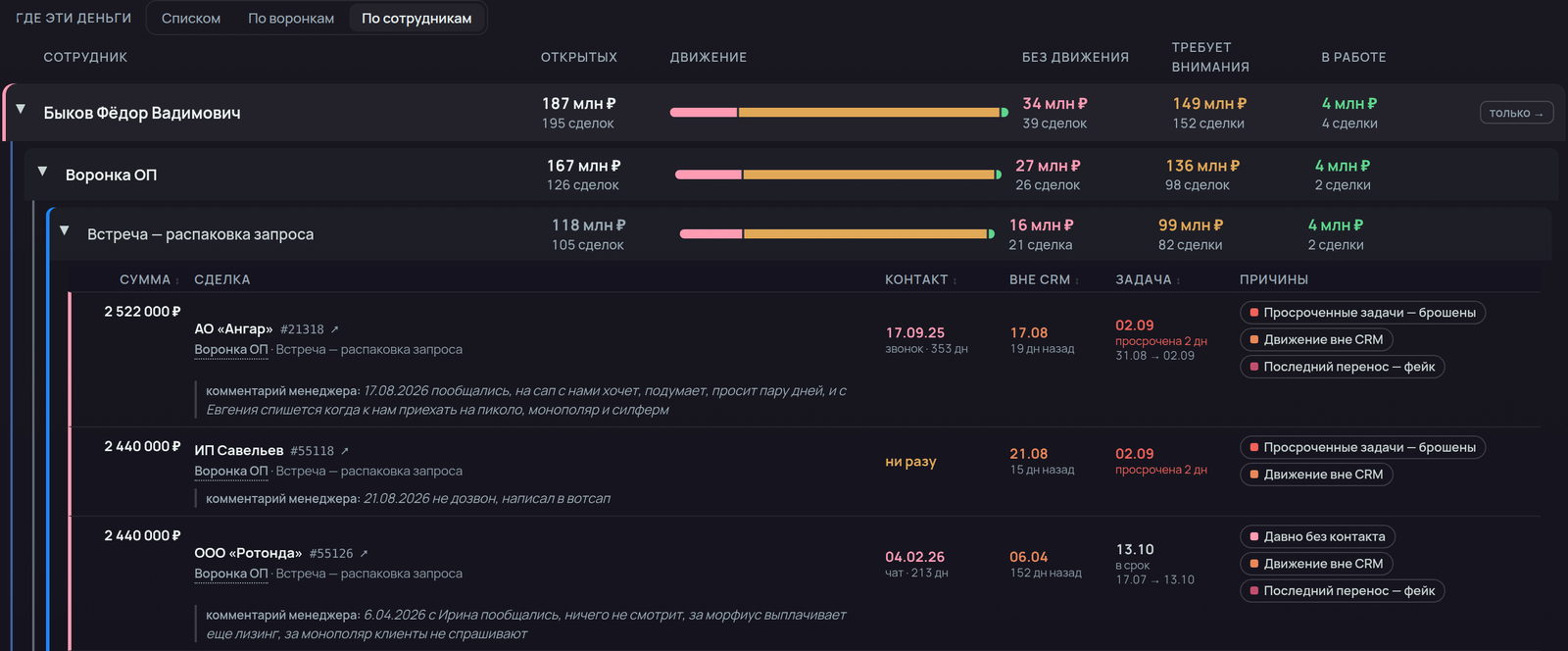The height and width of the screenshot is (651, 1568).
Task: Click 136 млн ₽ value in Воронка ОП row
Action: pyautogui.click(x=1203, y=167)
